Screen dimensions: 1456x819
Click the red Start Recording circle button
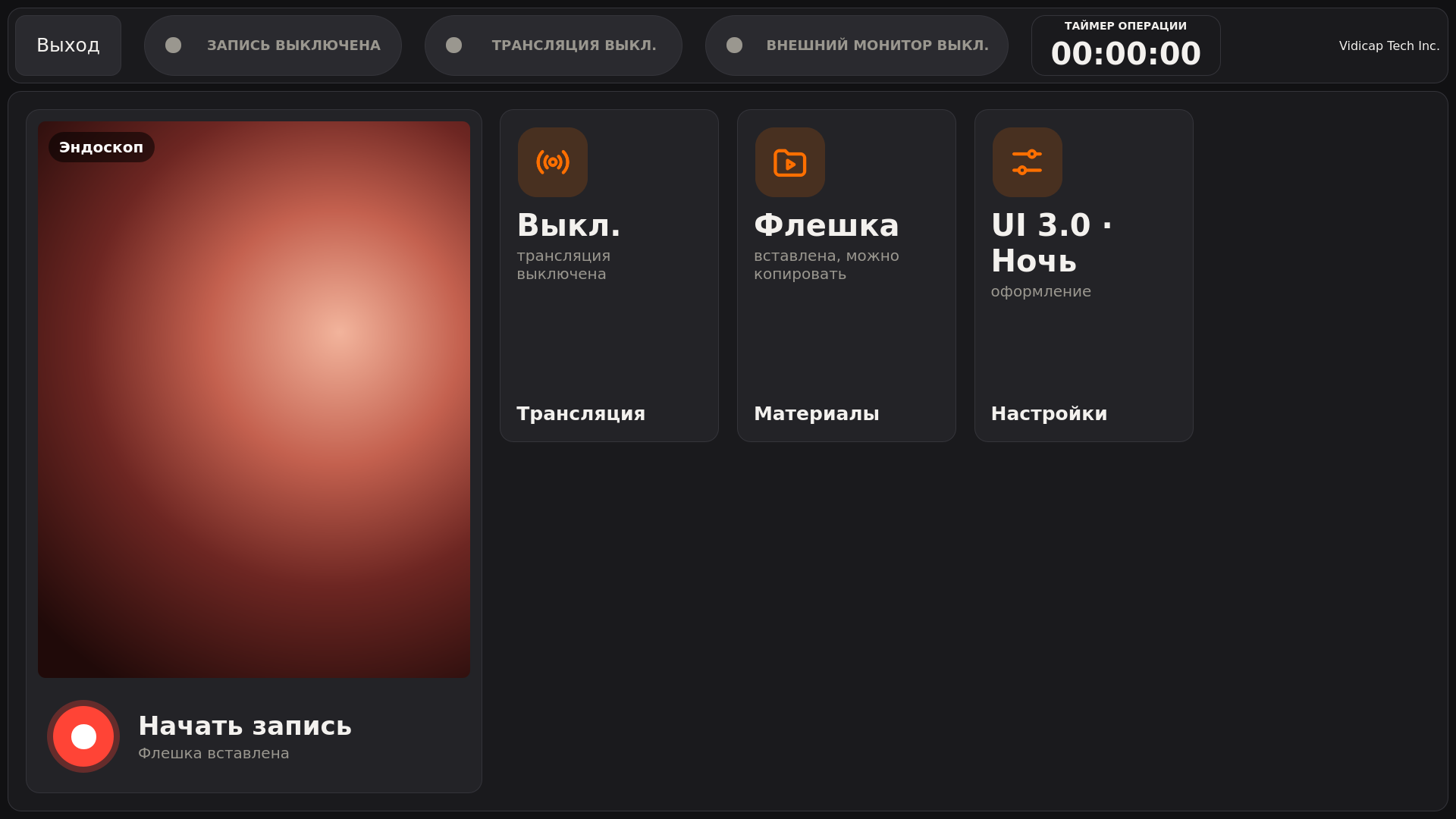pos(83,736)
